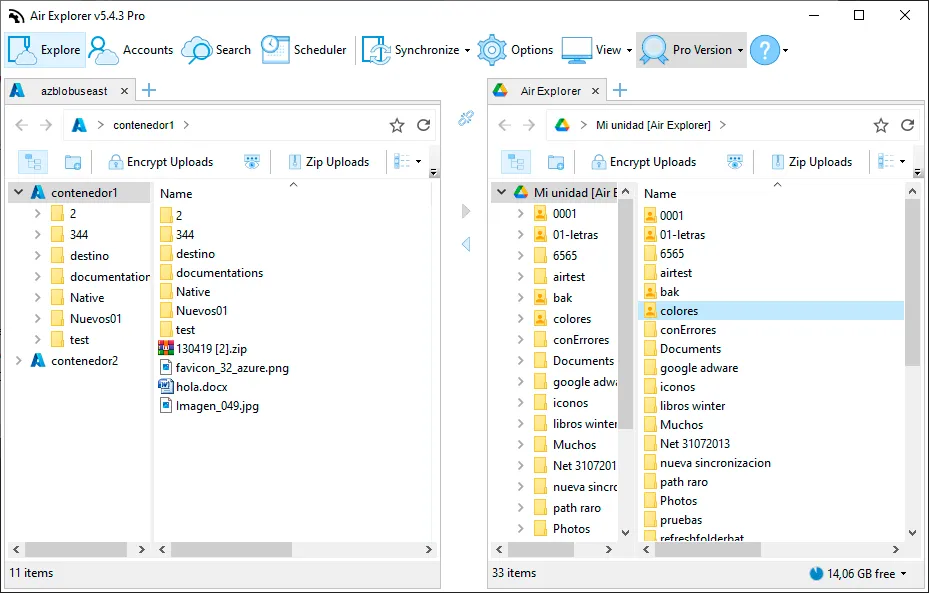
Task: Expand the airtest folder in right tree
Action: 520,277
